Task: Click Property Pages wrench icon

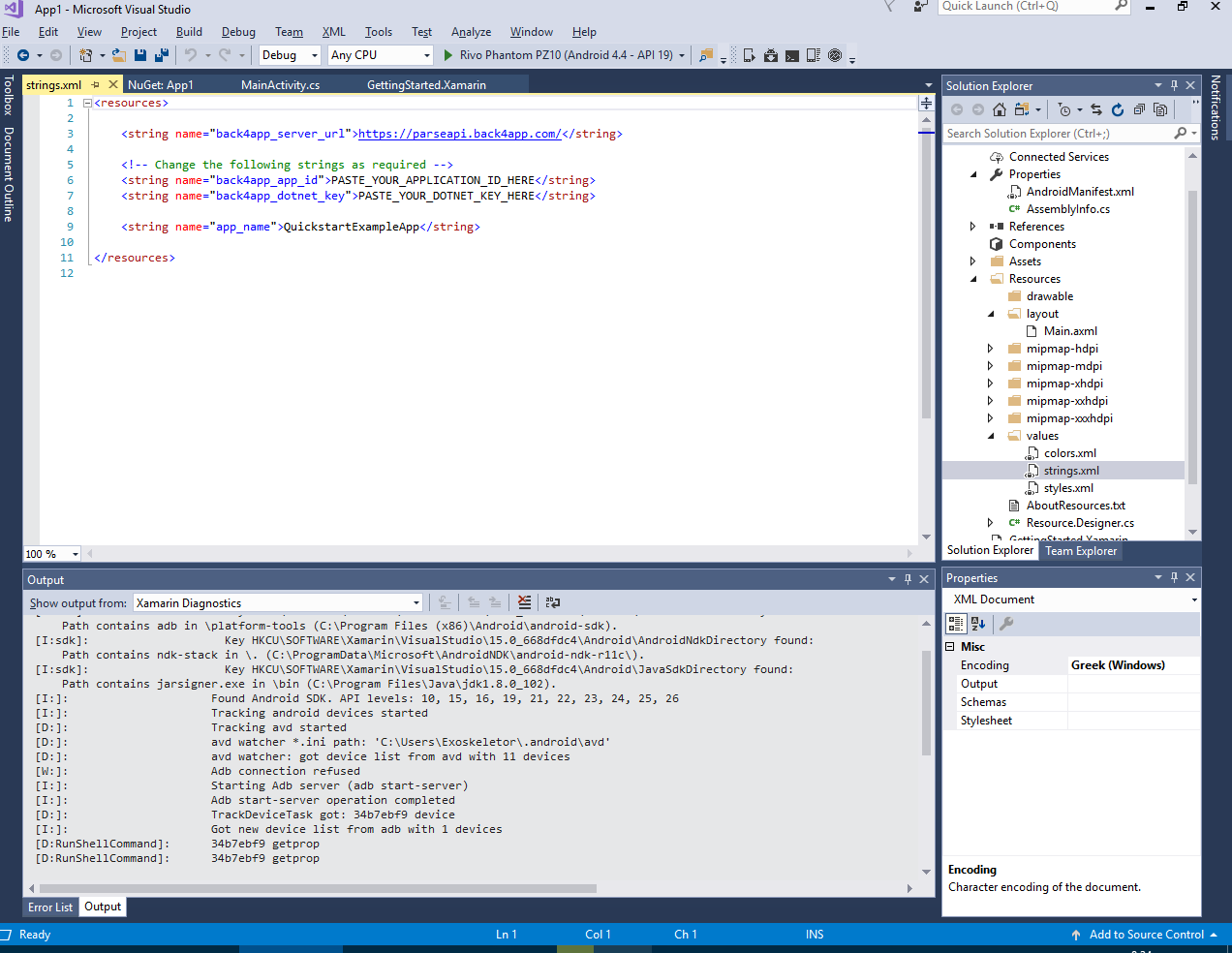Action: (x=1006, y=624)
